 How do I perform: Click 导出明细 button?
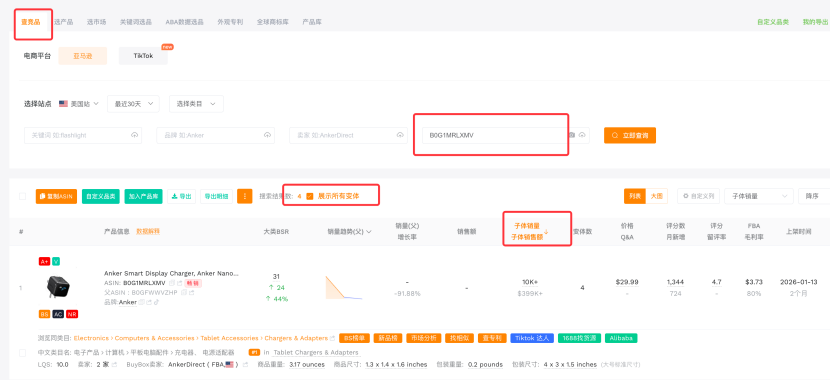coord(216,196)
